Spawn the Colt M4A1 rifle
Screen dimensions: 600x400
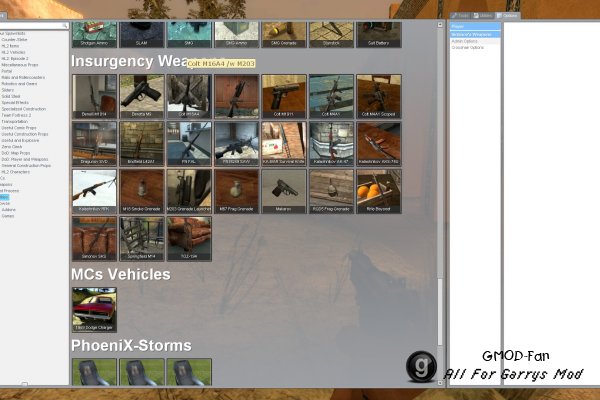point(331,96)
